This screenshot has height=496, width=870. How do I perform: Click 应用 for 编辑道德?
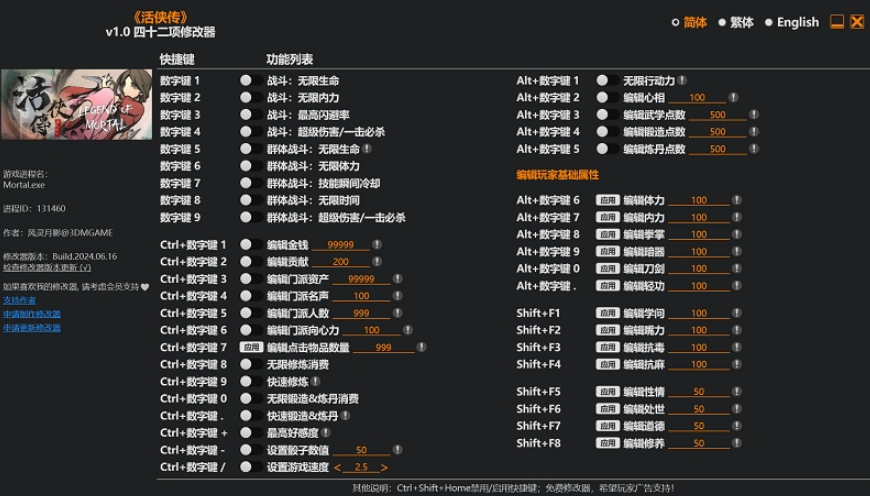click(607, 426)
